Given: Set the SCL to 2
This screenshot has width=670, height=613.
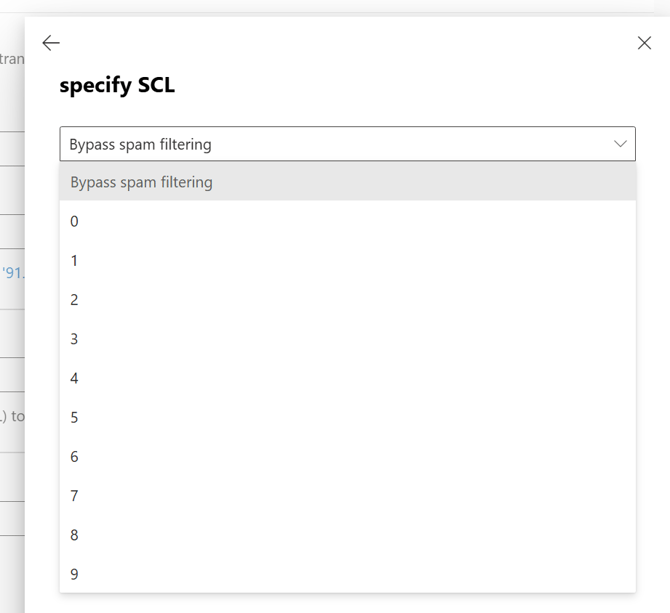Looking at the screenshot, I should (x=74, y=300).
